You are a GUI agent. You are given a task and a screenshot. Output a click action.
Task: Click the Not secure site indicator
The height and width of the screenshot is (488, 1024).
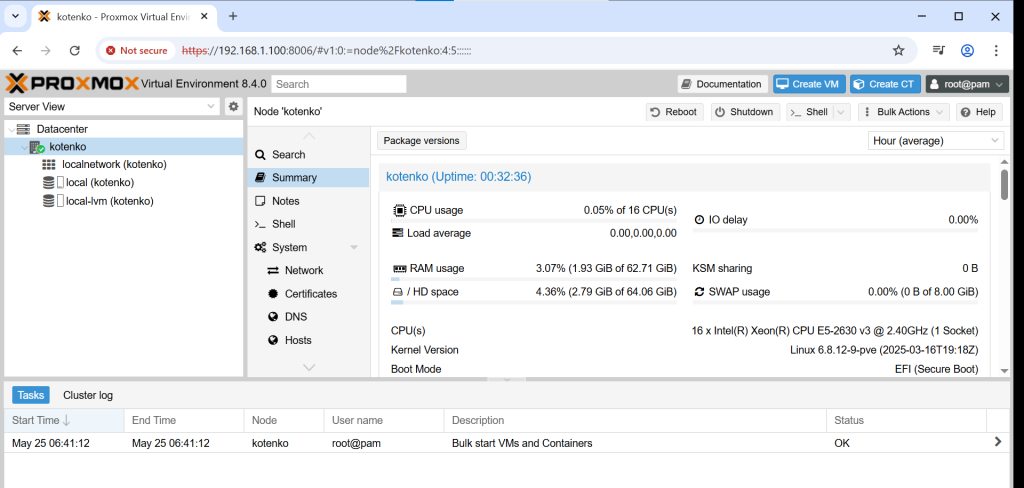click(x=136, y=50)
